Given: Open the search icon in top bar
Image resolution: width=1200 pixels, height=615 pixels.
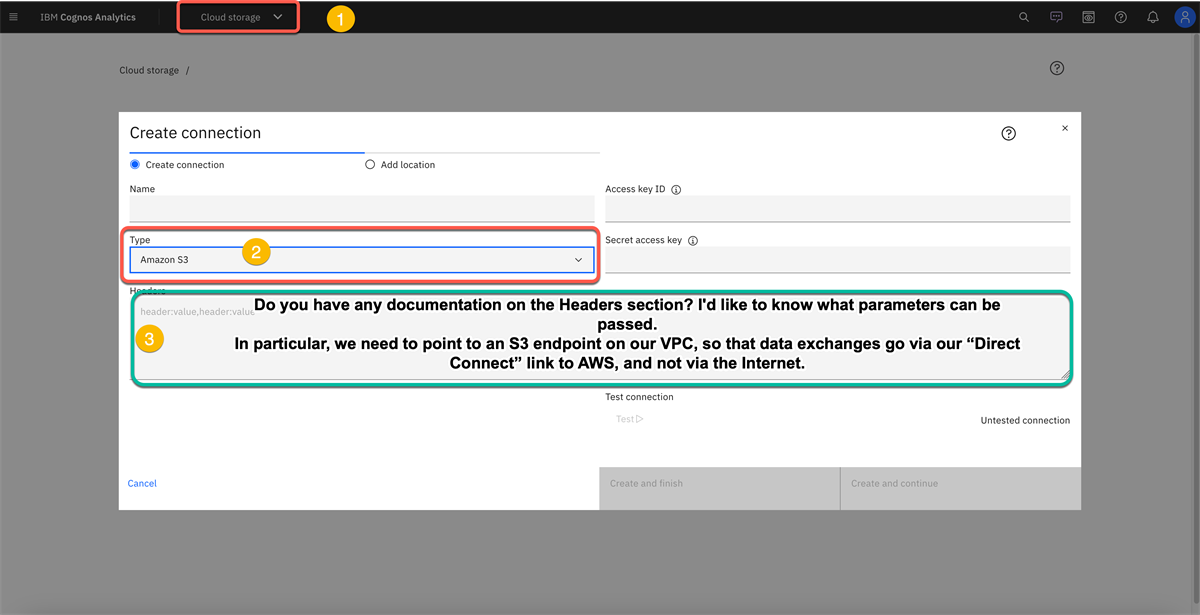Looking at the screenshot, I should pyautogui.click(x=1024, y=17).
